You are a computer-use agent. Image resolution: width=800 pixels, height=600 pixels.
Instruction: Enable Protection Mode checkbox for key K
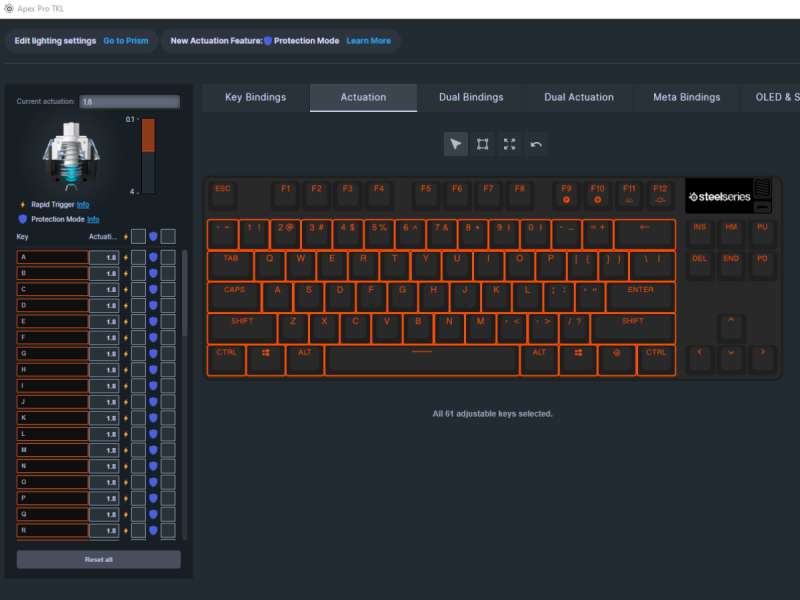tap(168, 418)
